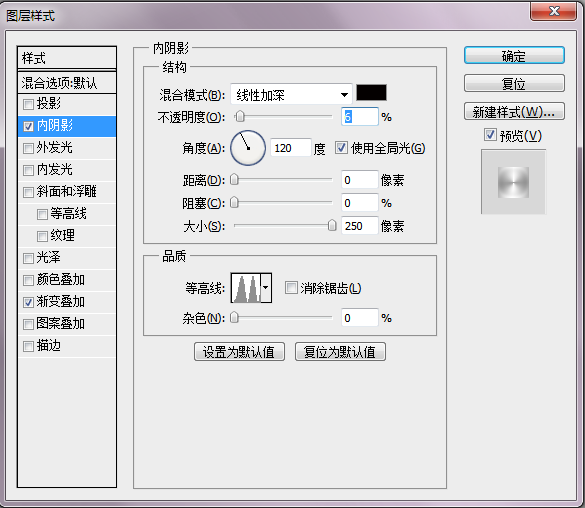Click the style preview thumbnail
The width and height of the screenshot is (585, 508).
click(x=513, y=182)
